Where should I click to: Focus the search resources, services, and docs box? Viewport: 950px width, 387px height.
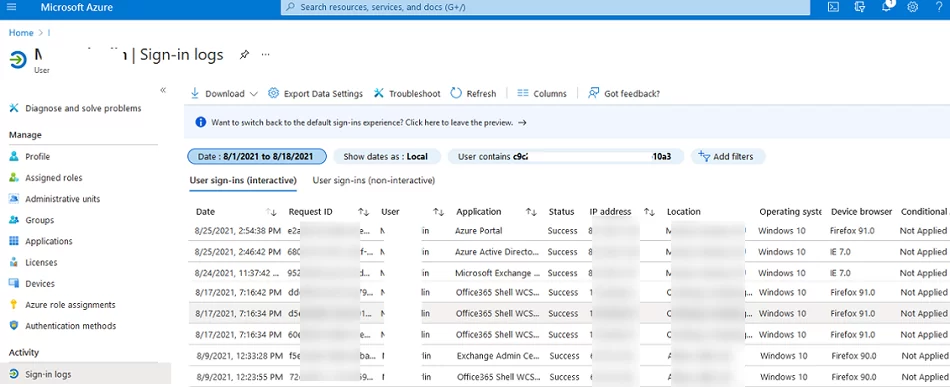[x=545, y=7]
